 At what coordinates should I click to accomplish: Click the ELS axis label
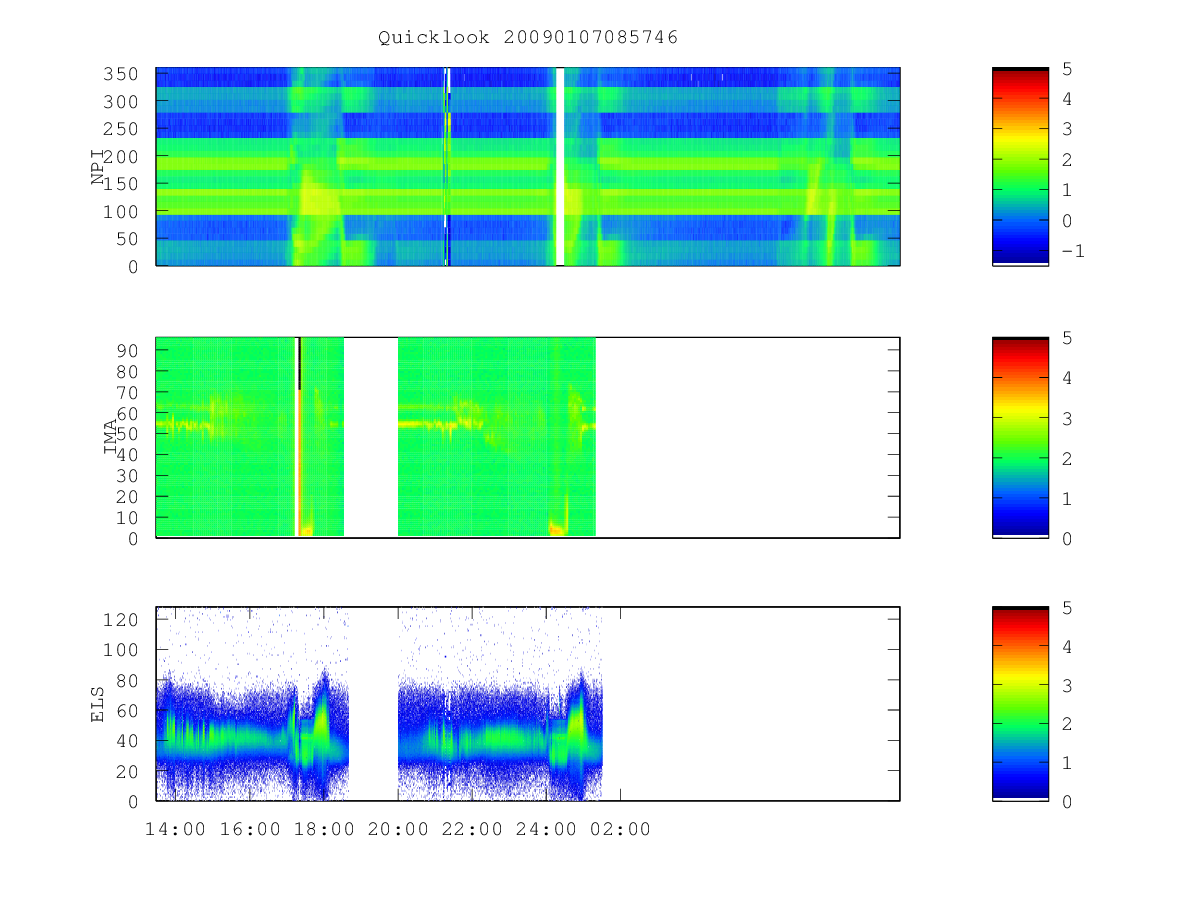coord(98,704)
